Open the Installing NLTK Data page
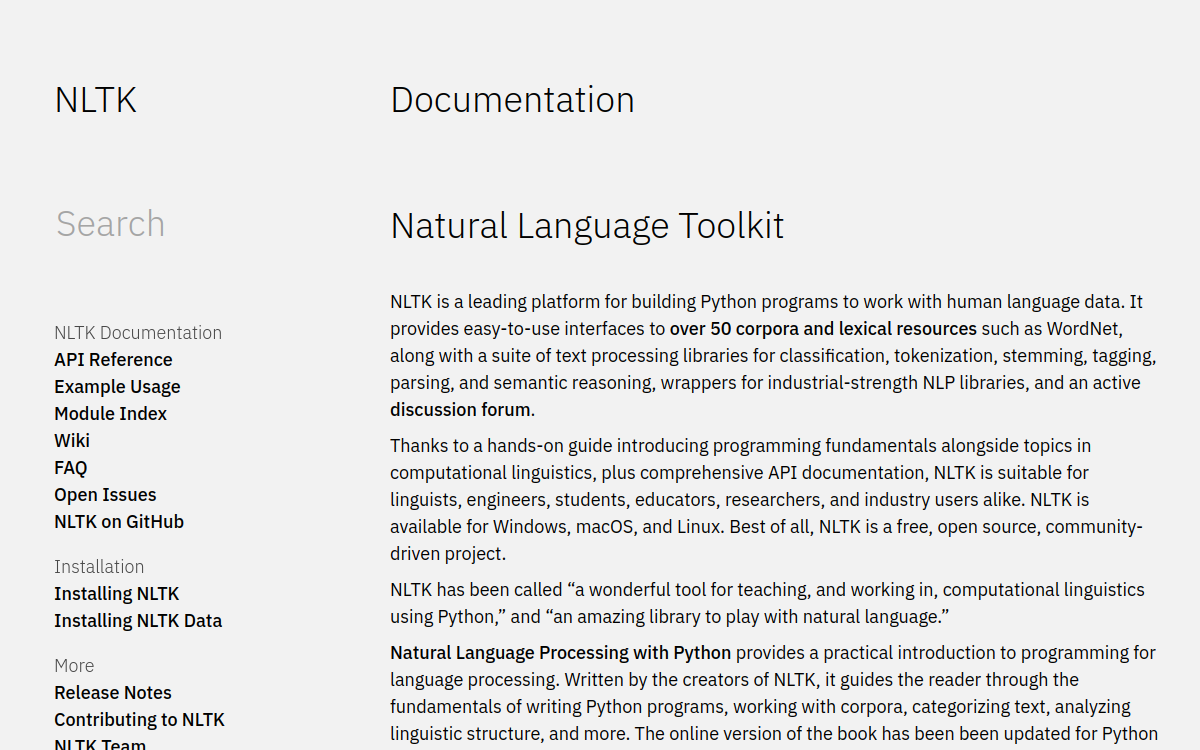Image resolution: width=1200 pixels, height=750 pixels. pos(138,621)
